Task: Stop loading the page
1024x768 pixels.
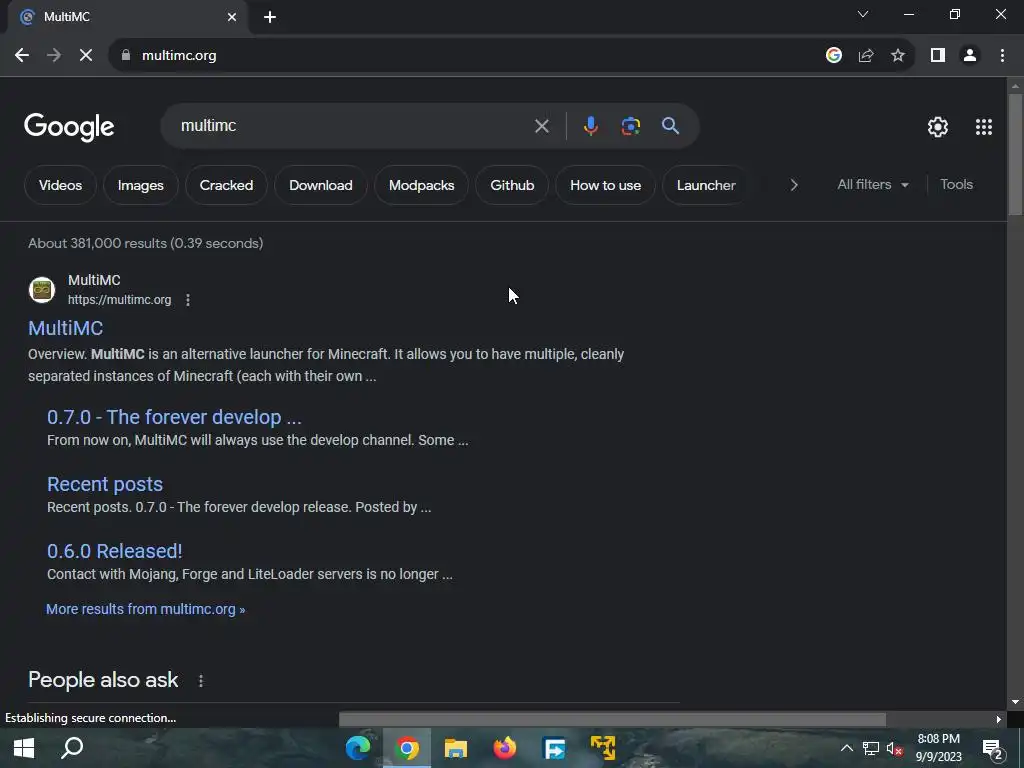Action: [x=86, y=56]
